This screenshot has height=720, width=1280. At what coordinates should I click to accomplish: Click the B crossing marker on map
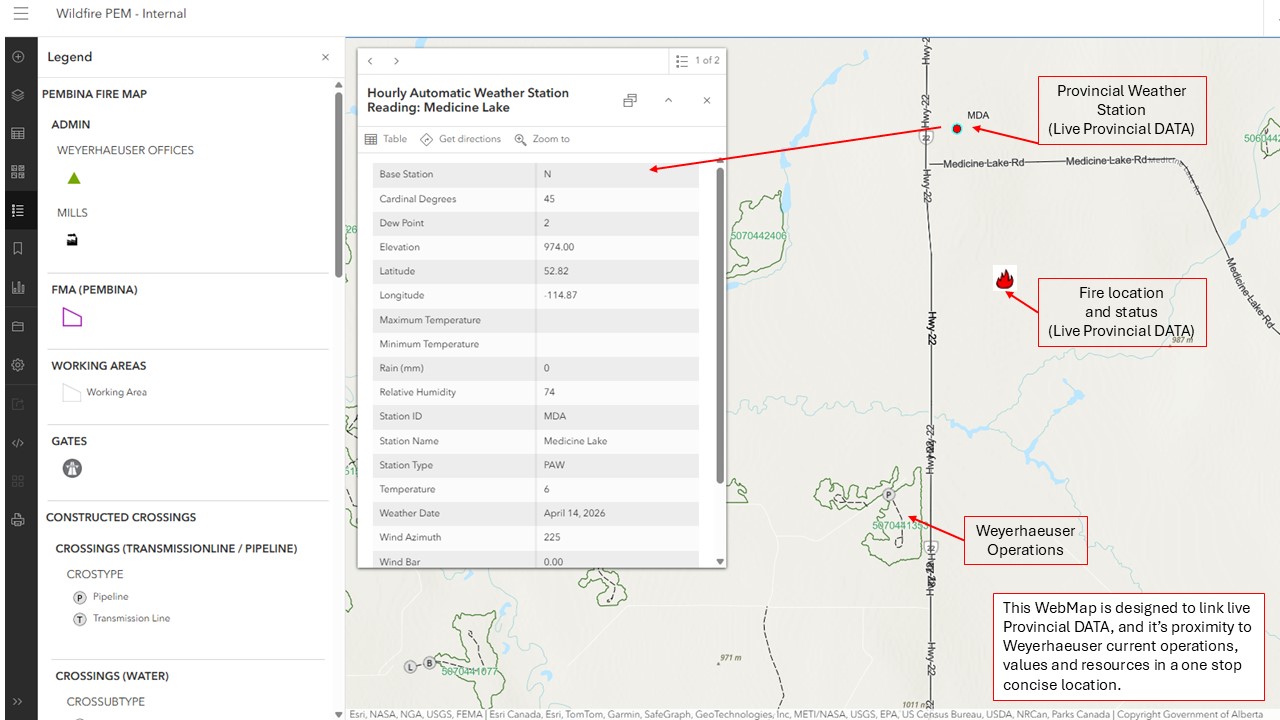(x=429, y=663)
